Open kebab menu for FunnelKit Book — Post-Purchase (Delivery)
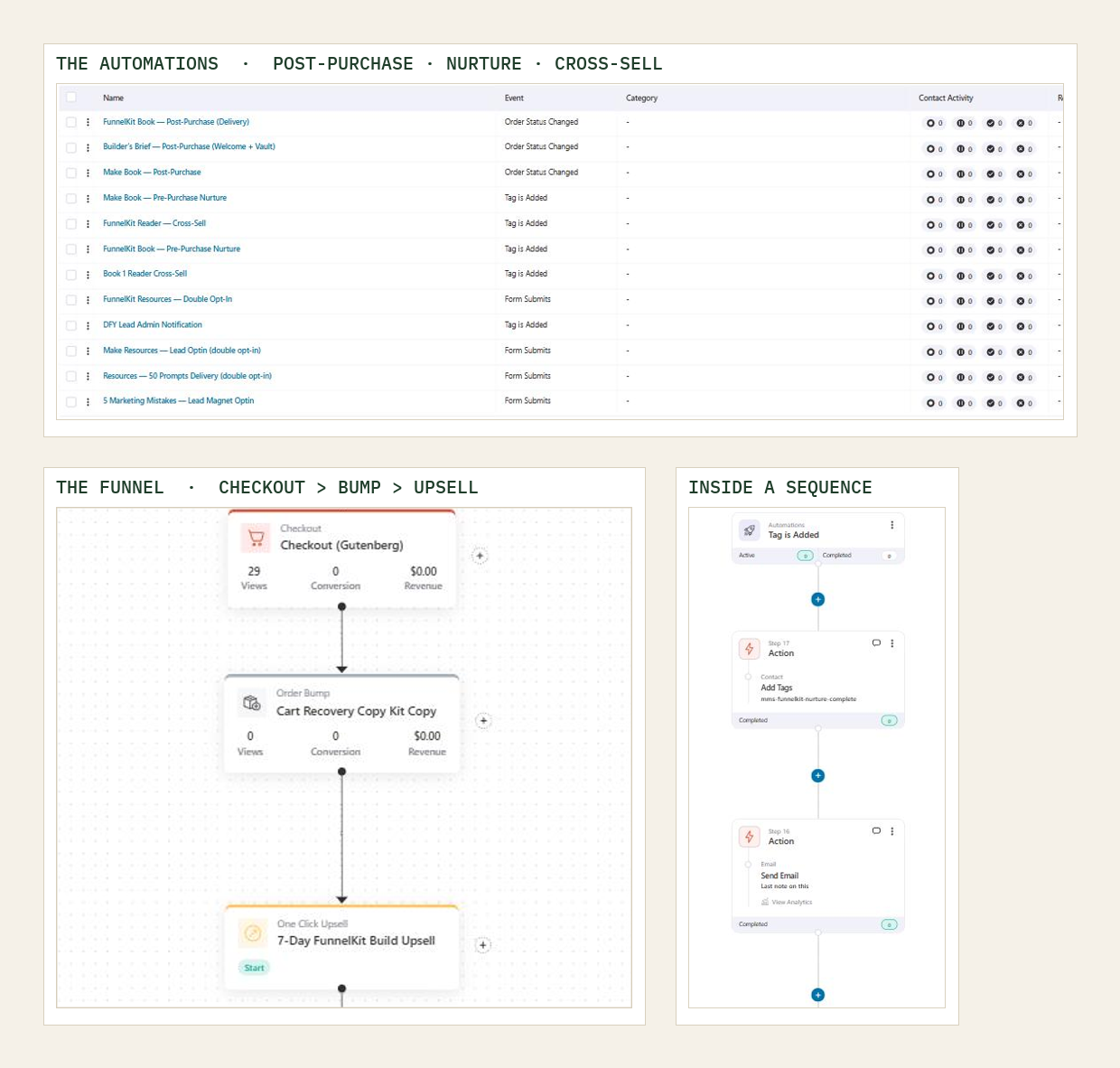This screenshot has width=1120, height=1068. pyautogui.click(x=88, y=122)
